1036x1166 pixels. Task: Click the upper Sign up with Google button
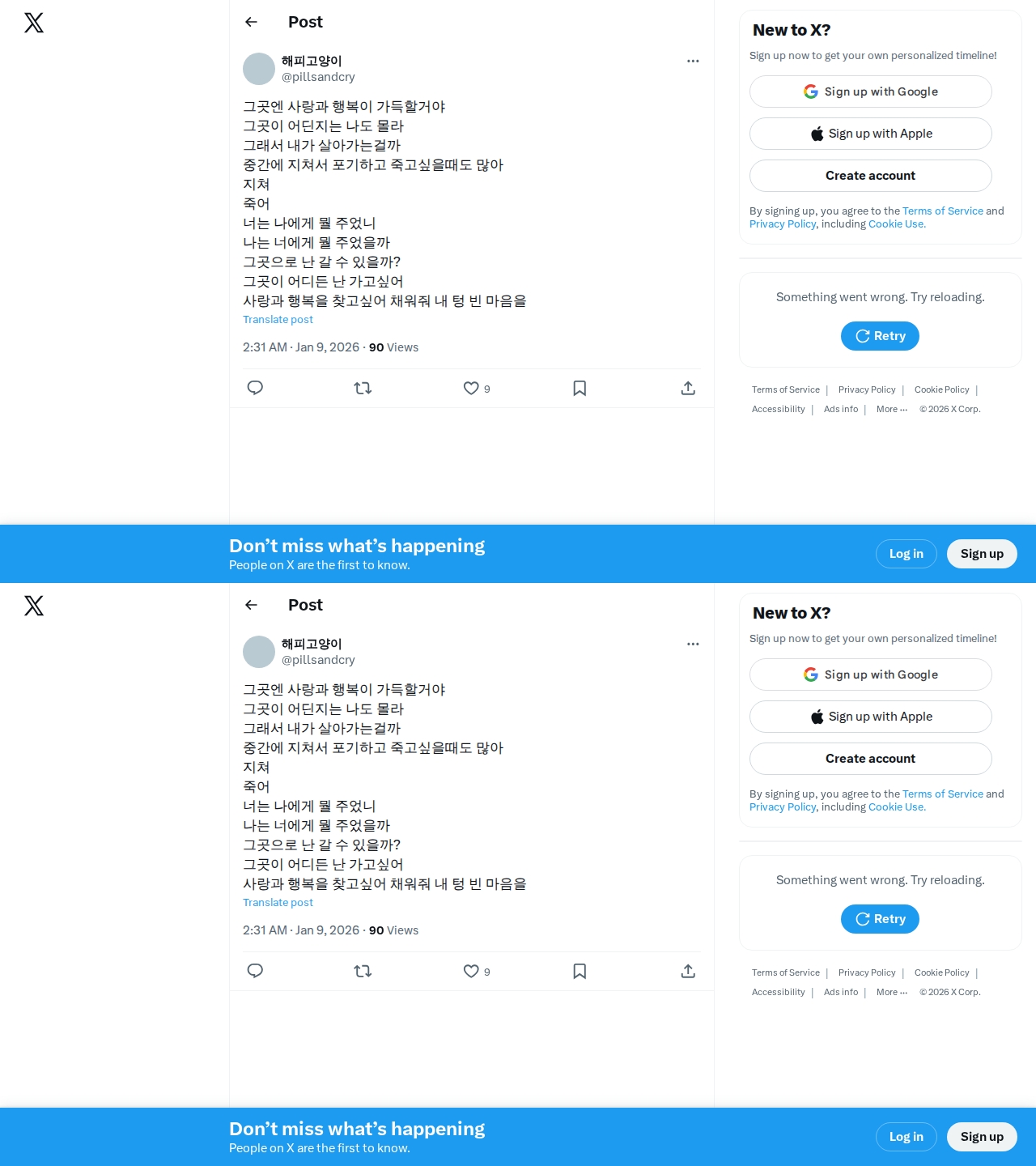pyautogui.click(x=871, y=91)
